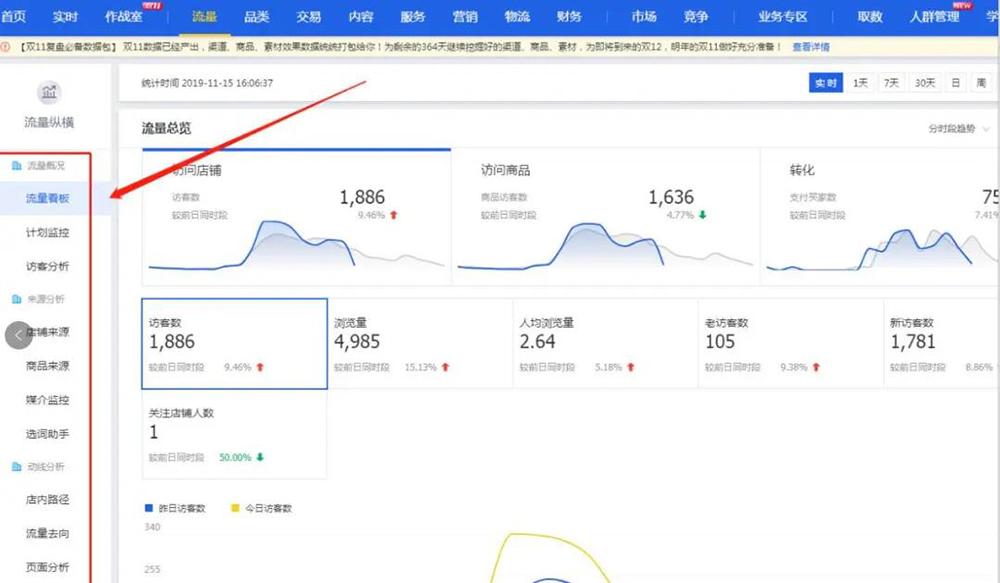
Task: Select the 浏览量 4,985 metric card
Action: click(420, 343)
